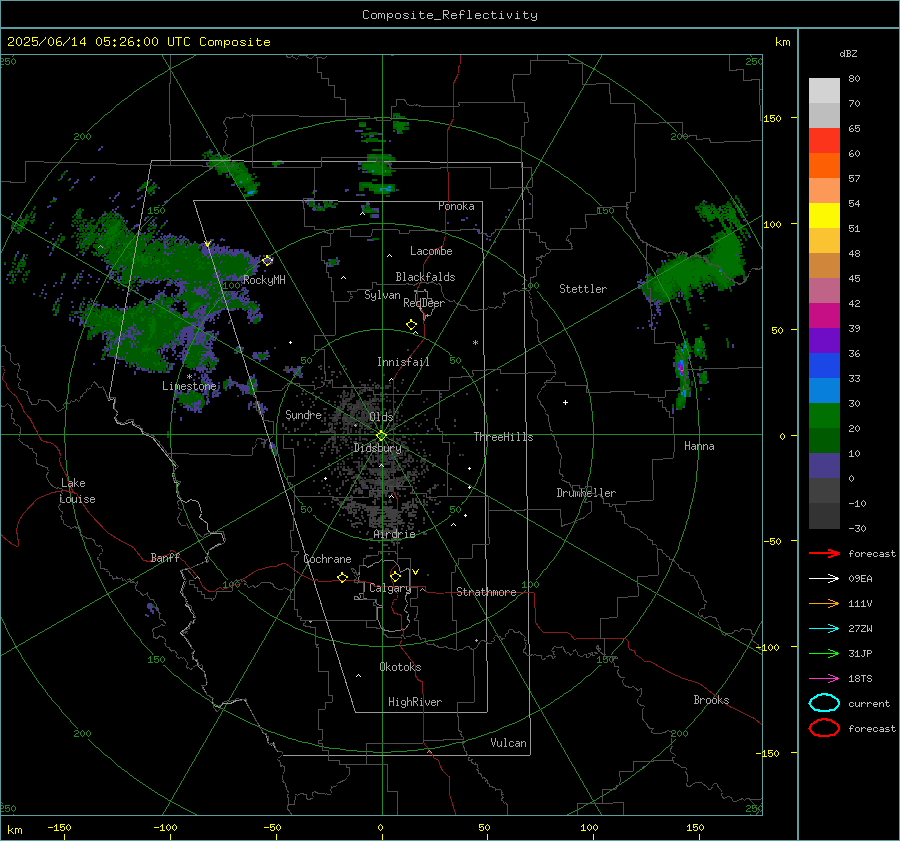Image resolution: width=900 pixels, height=841 pixels.
Task: Click the yellow diamond marker under Cochrane
Action: (343, 577)
